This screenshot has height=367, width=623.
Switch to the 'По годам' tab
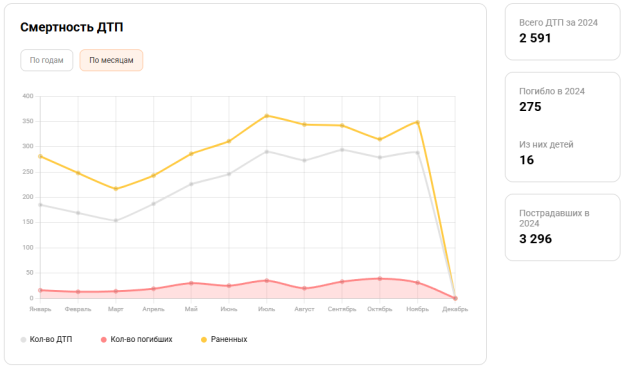point(46,60)
